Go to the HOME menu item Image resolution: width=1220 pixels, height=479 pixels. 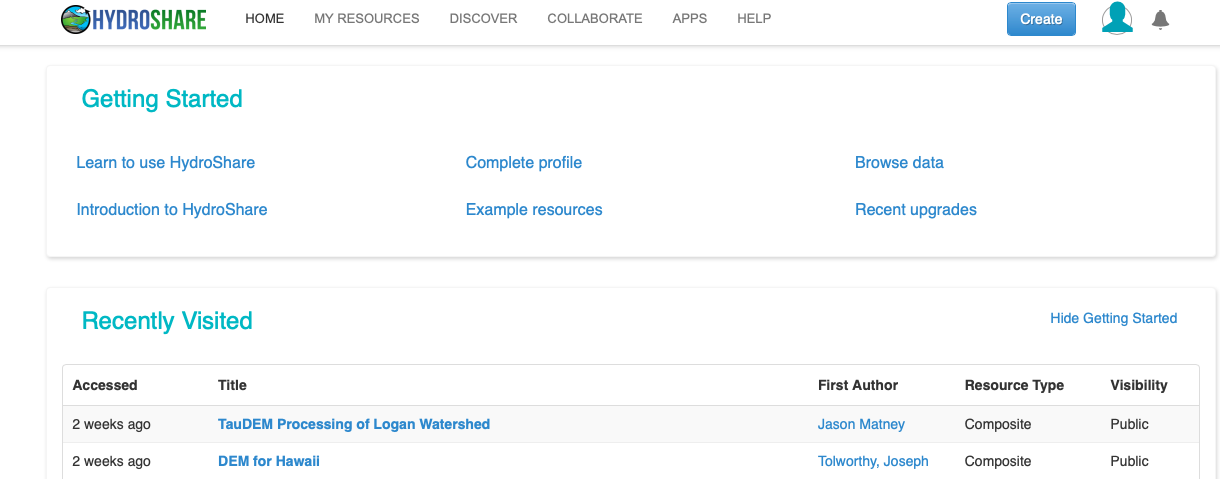265,19
